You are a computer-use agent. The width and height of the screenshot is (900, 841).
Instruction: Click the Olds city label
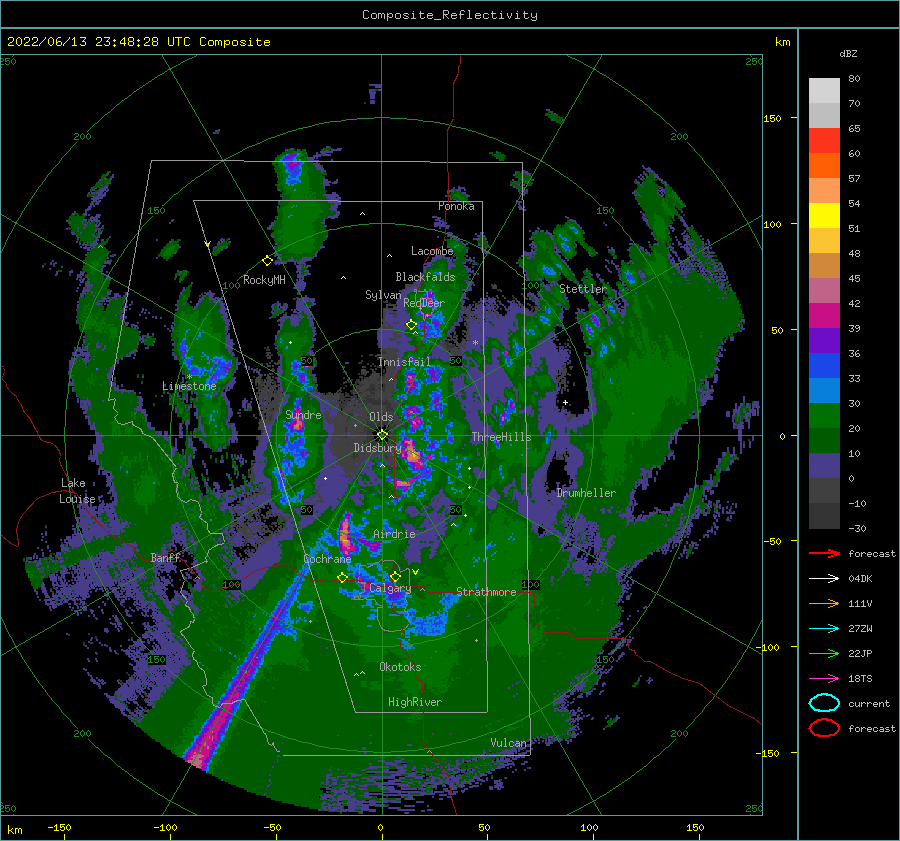point(381,417)
